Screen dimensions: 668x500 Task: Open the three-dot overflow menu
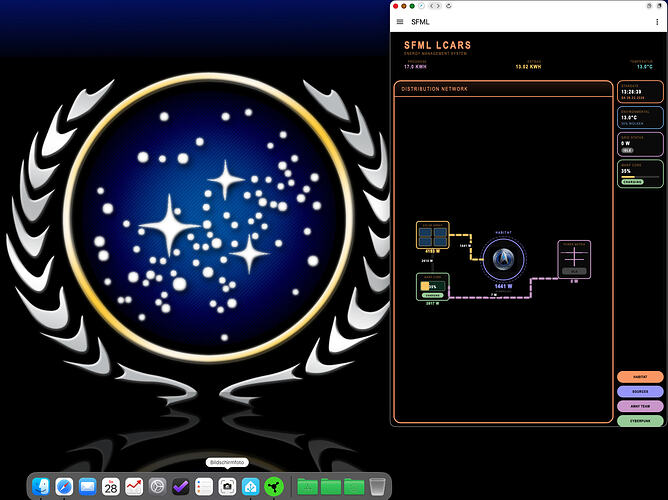(x=656, y=22)
